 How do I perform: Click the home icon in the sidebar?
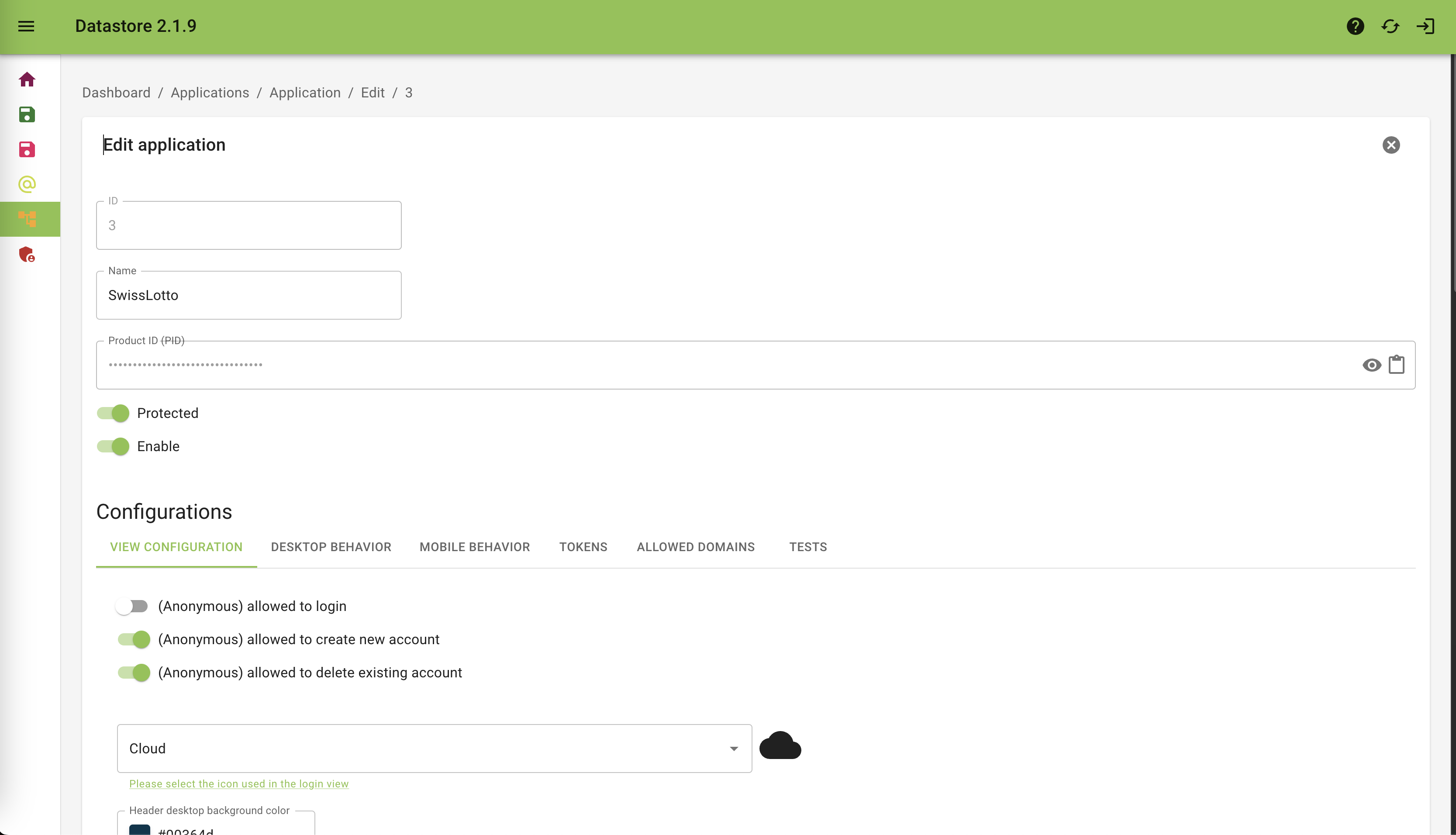click(27, 79)
